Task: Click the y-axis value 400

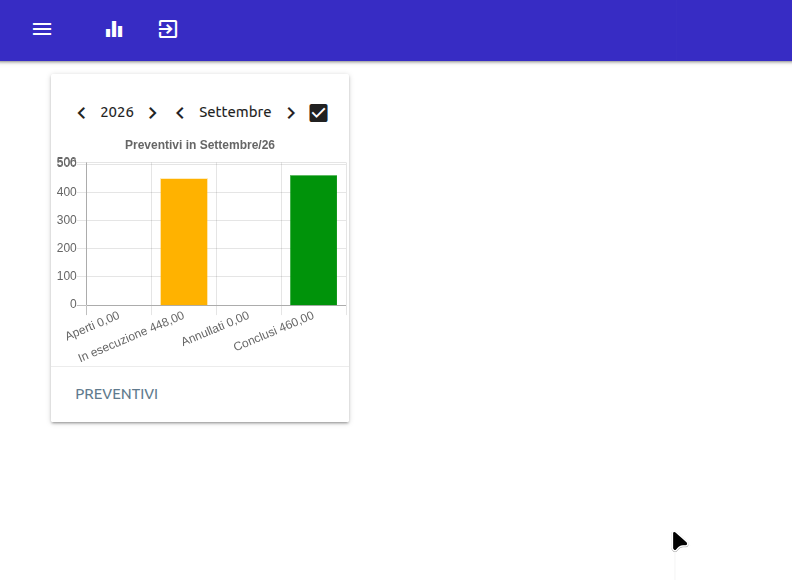Action: [67, 192]
